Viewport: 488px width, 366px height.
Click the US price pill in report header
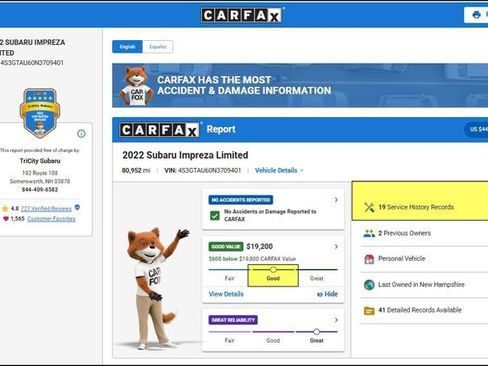tap(477, 129)
